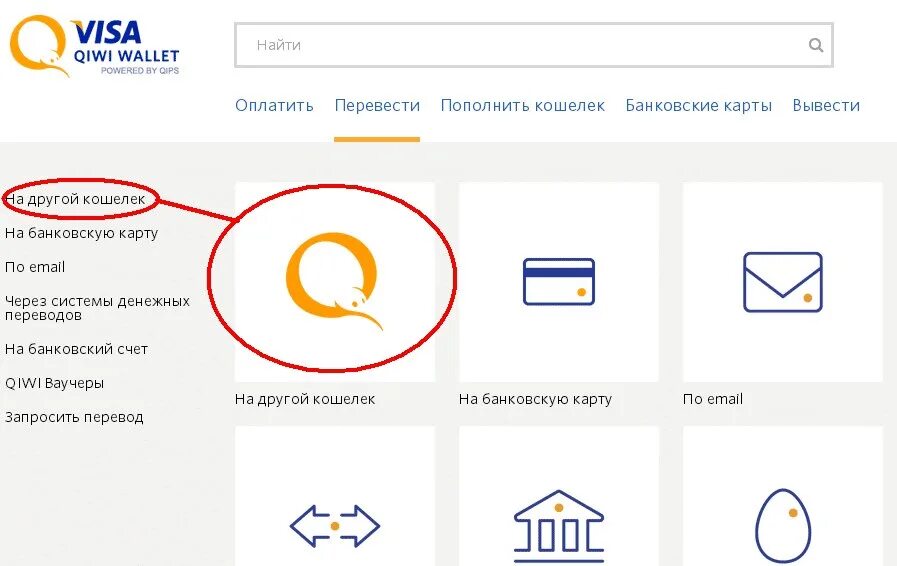
Task: Choose the envelope email transfer icon
Action: [783, 282]
